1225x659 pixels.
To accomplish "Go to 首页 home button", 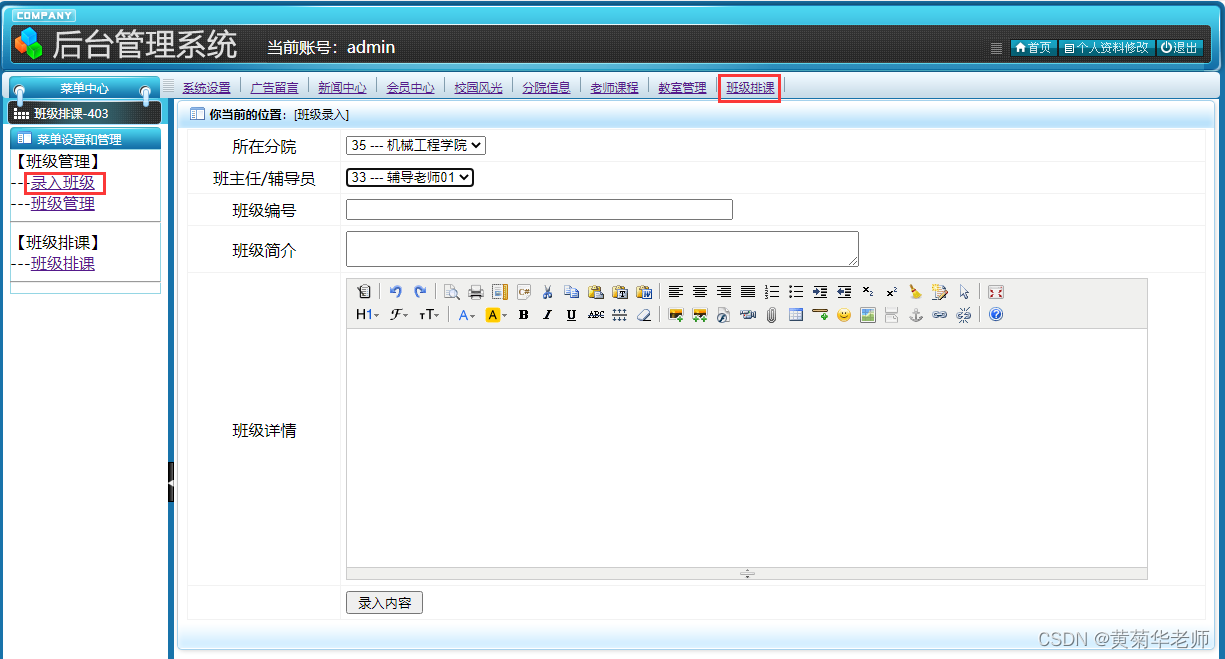I will 1033,47.
